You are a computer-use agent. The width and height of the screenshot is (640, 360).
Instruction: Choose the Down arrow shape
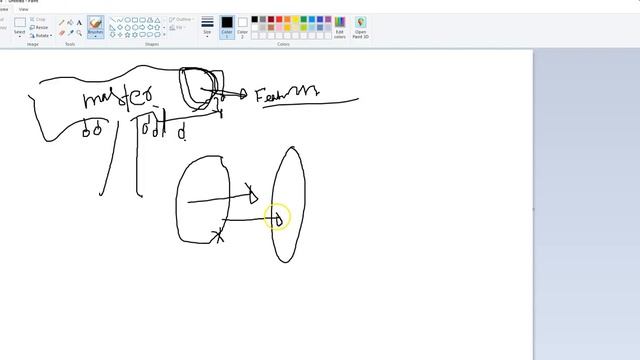click(x=113, y=35)
